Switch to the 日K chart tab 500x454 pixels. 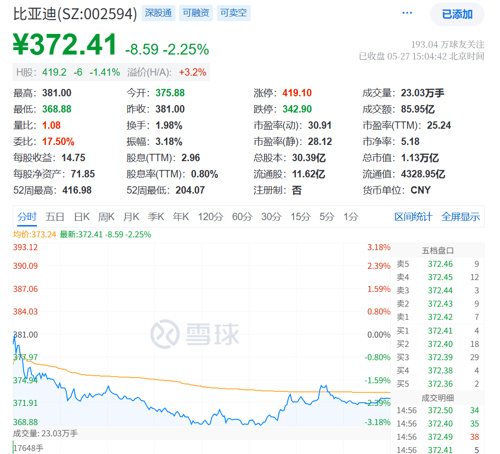(82, 217)
